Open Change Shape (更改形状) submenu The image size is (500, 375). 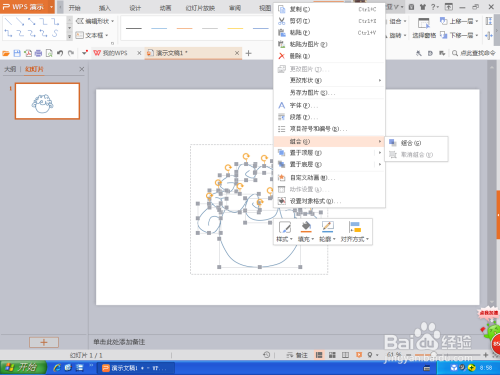point(329,80)
